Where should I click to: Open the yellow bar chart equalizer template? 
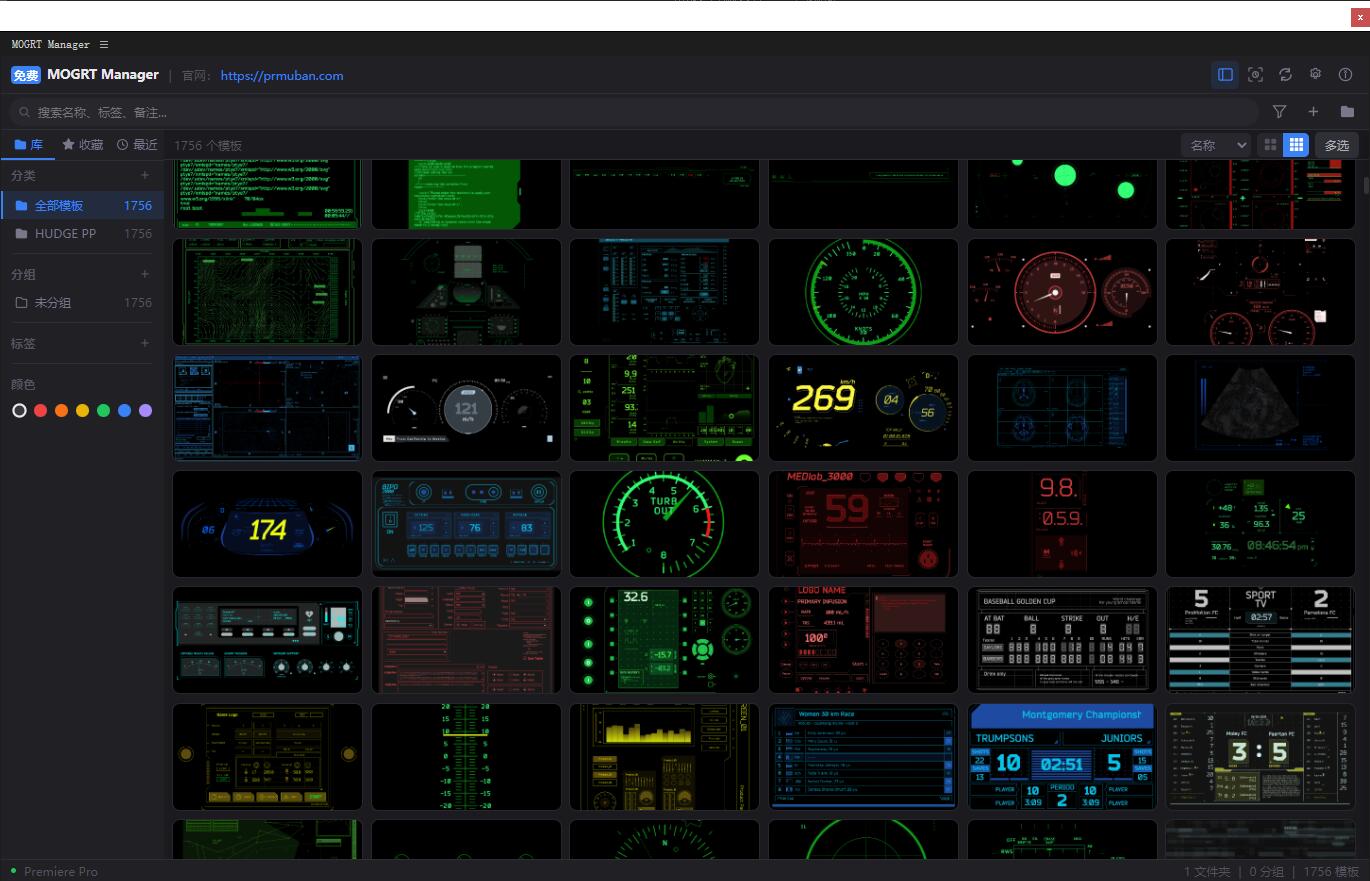(x=664, y=757)
